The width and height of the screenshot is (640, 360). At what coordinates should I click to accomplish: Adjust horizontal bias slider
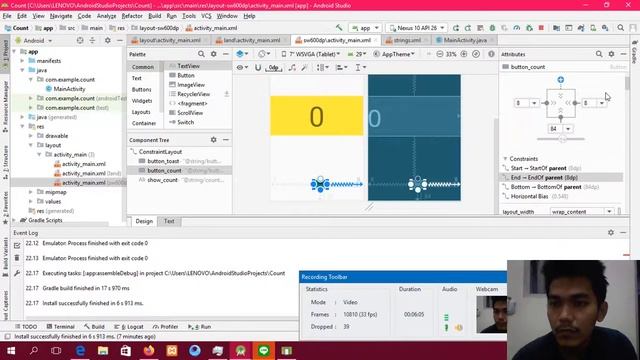(563, 139)
